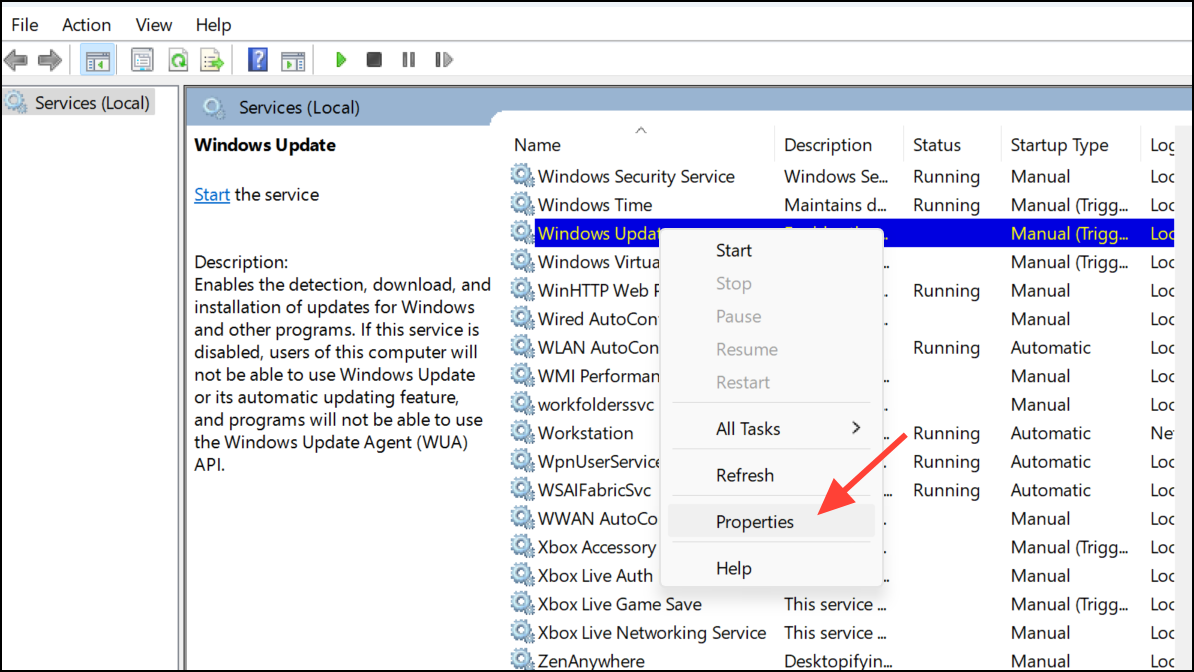
Task: Click the Forward arrow toolbar icon
Action: [49, 59]
